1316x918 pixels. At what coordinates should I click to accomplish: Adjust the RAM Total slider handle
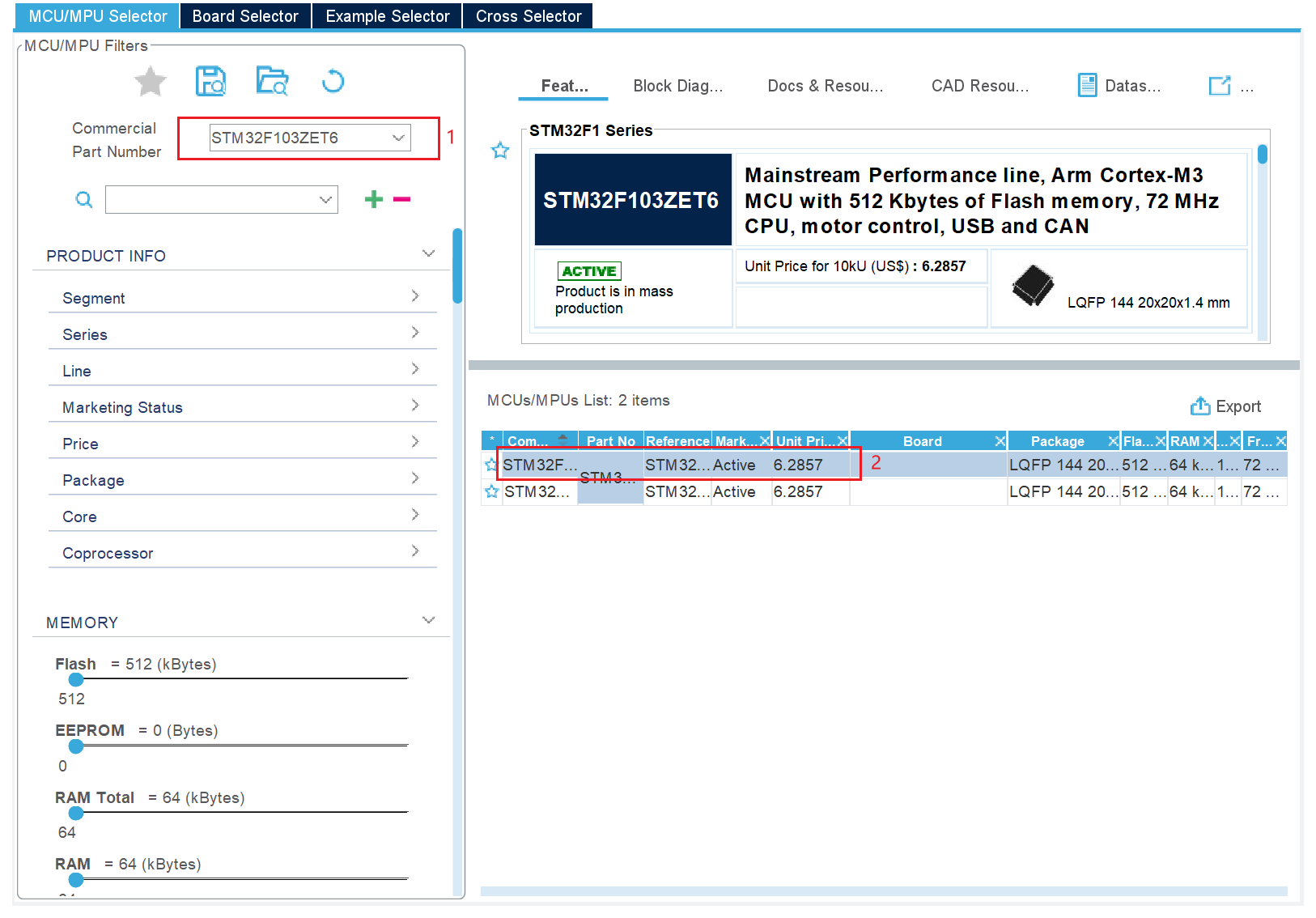76,813
